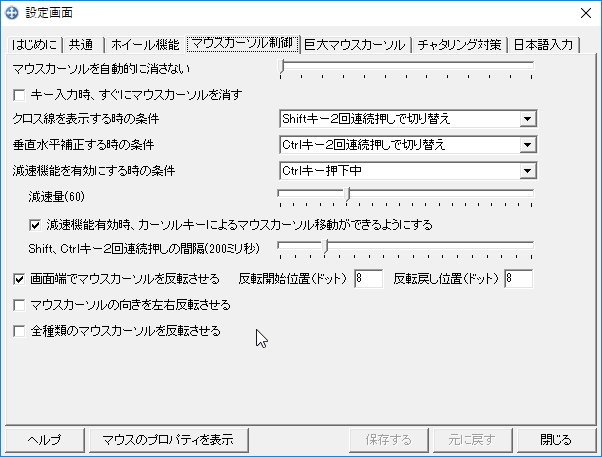
Task: Select the ホイール機能 tab
Action: pos(145,45)
